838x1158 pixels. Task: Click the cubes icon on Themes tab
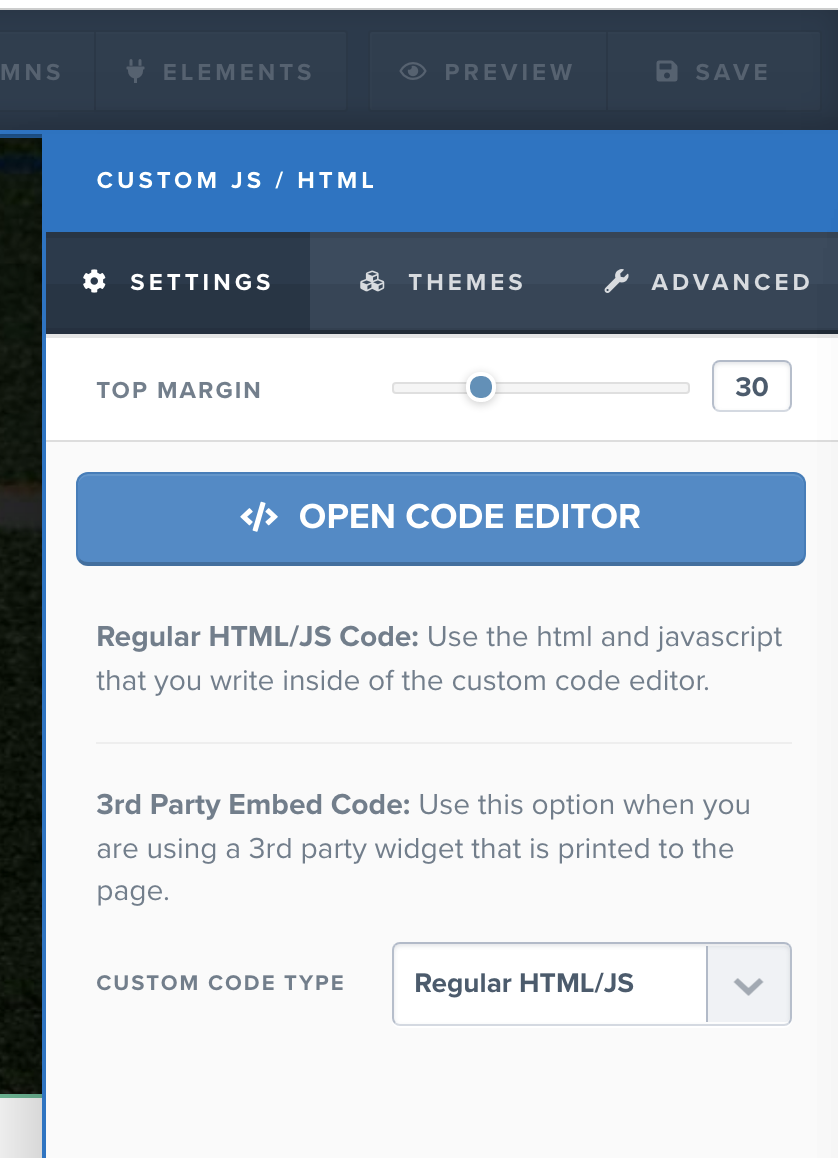coord(372,282)
